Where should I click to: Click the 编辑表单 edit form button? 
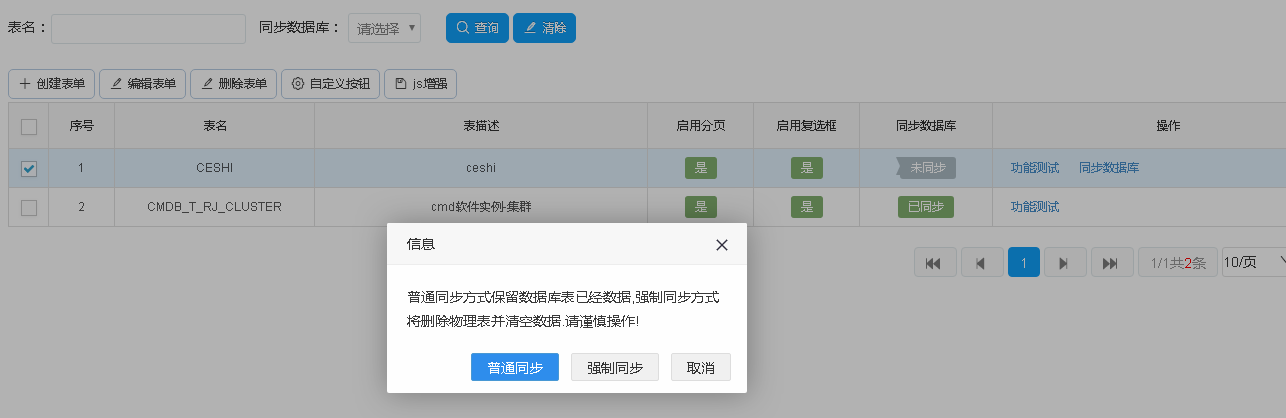pyautogui.click(x=143, y=84)
